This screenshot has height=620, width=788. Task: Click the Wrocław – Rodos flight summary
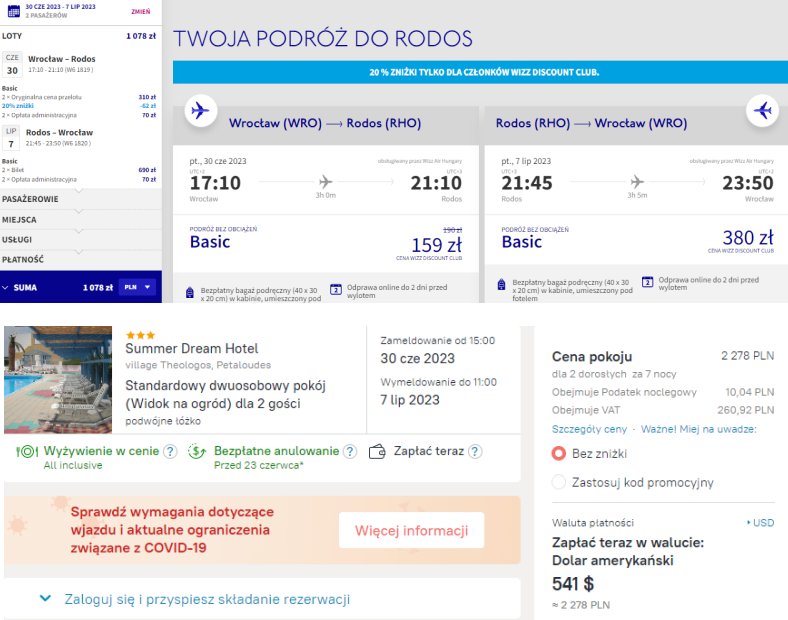click(x=61, y=64)
